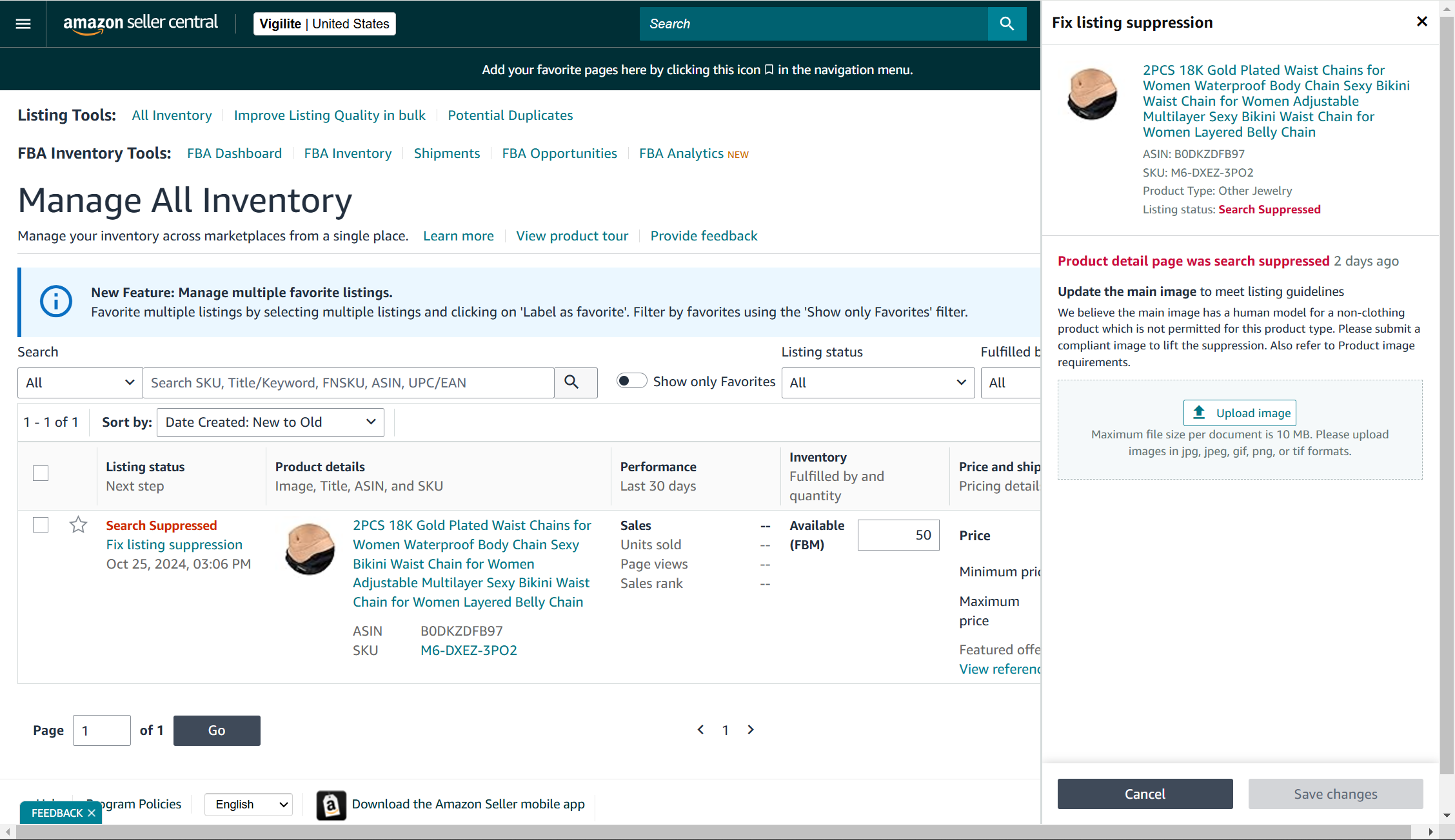The height and width of the screenshot is (840, 1455).
Task: Check the Waist Chains listing row checkbox
Action: (x=41, y=525)
